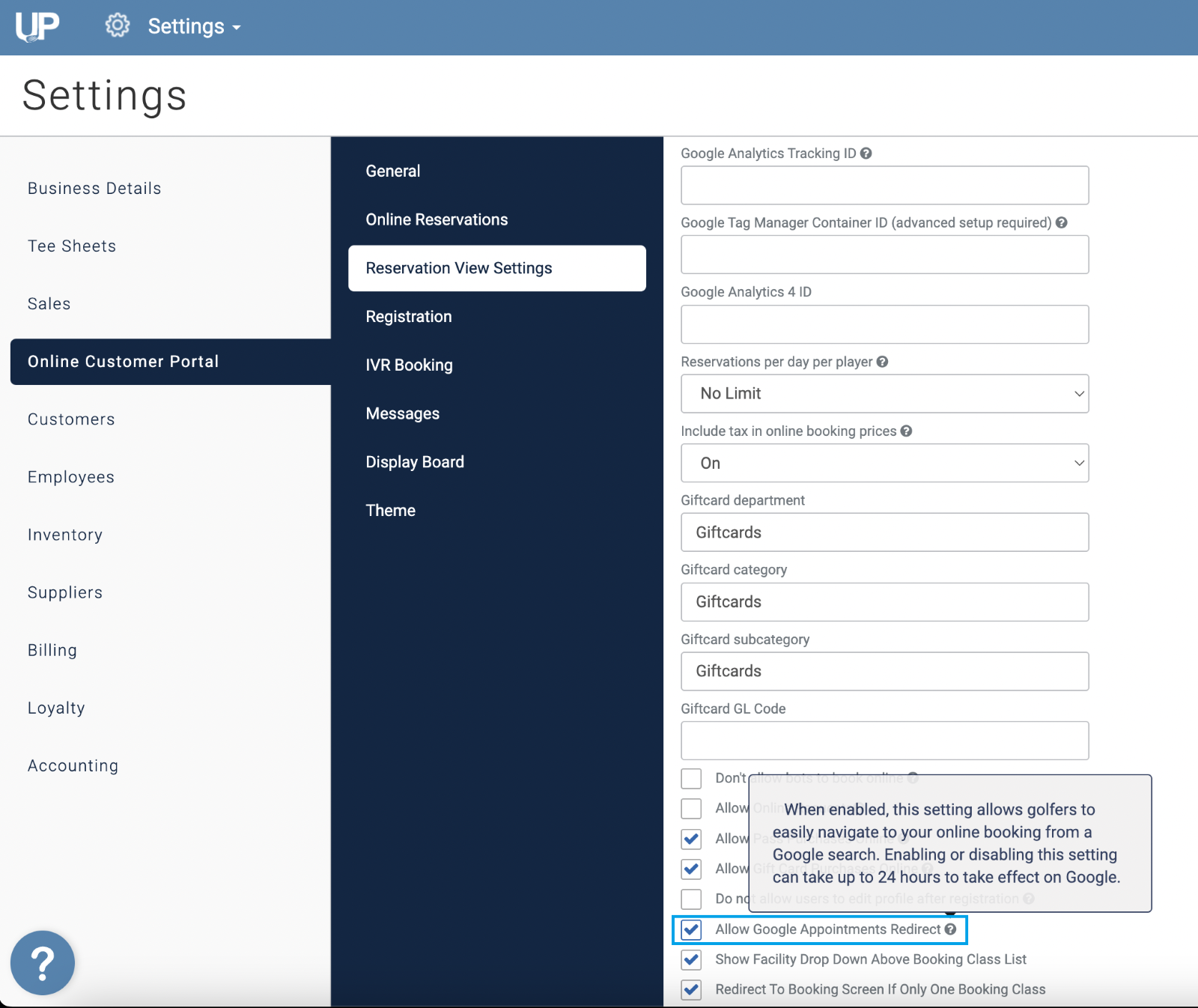Switch to Messages submenu

pos(403,413)
